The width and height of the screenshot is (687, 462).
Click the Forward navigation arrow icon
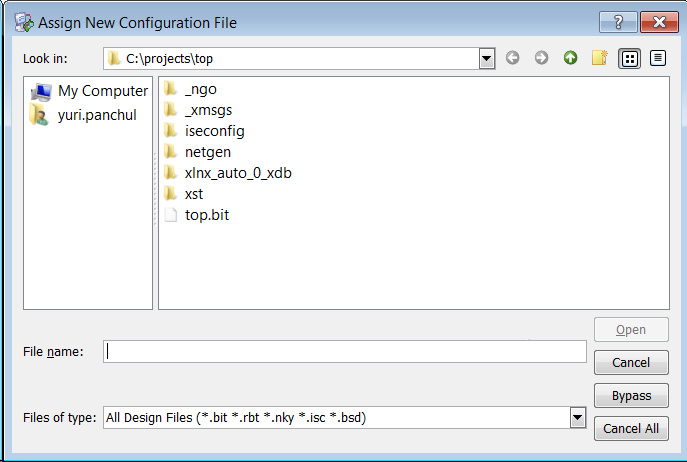point(541,59)
